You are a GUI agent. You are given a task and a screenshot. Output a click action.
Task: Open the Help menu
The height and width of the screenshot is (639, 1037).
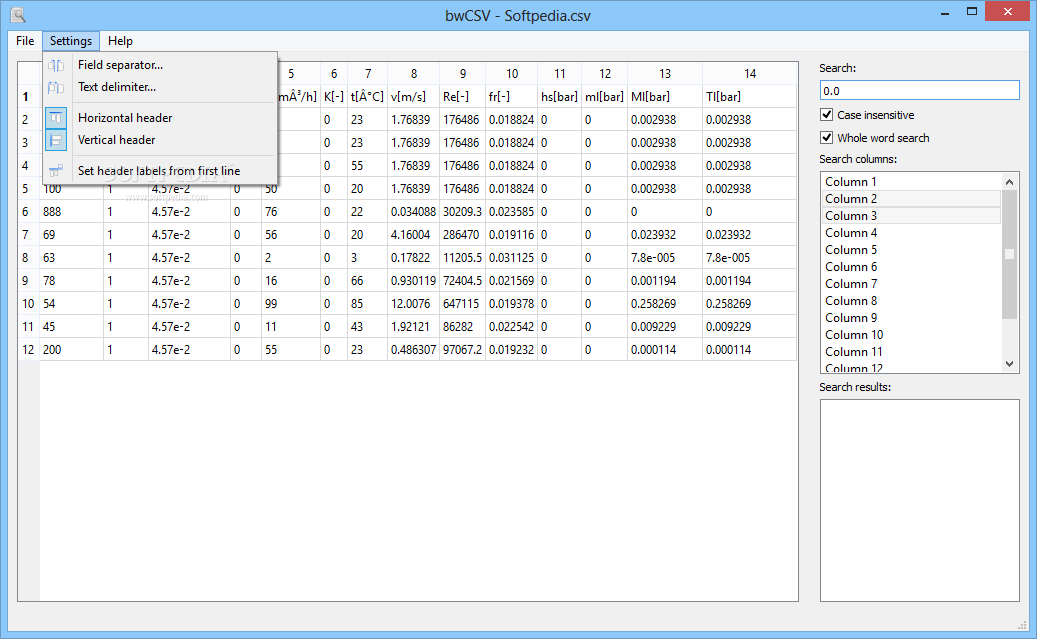point(120,41)
